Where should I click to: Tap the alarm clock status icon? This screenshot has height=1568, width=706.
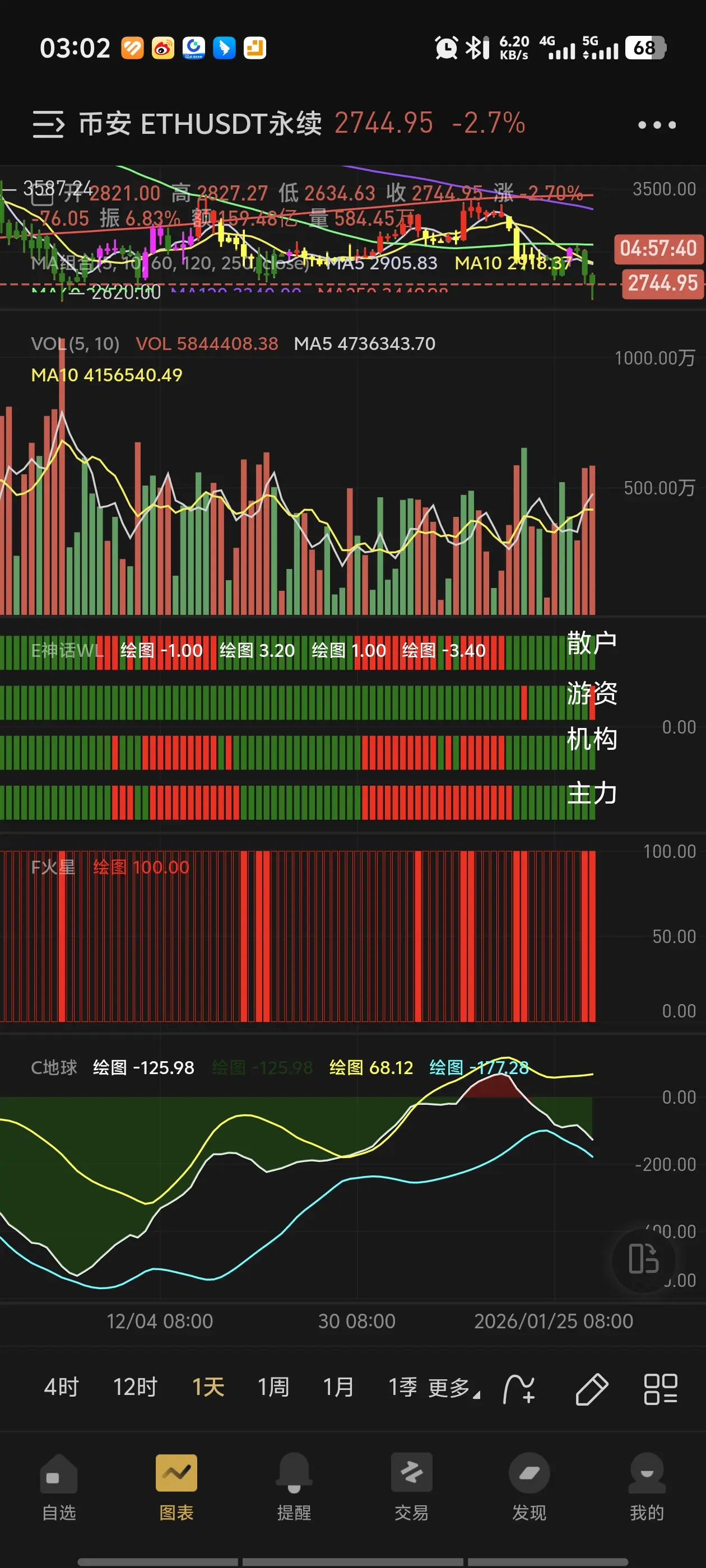point(446,48)
